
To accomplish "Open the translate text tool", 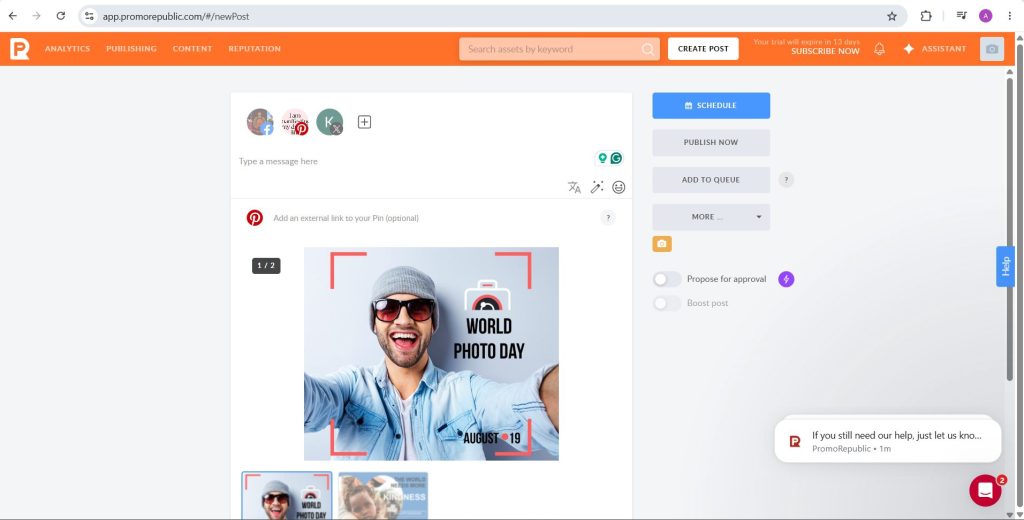I will [574, 187].
